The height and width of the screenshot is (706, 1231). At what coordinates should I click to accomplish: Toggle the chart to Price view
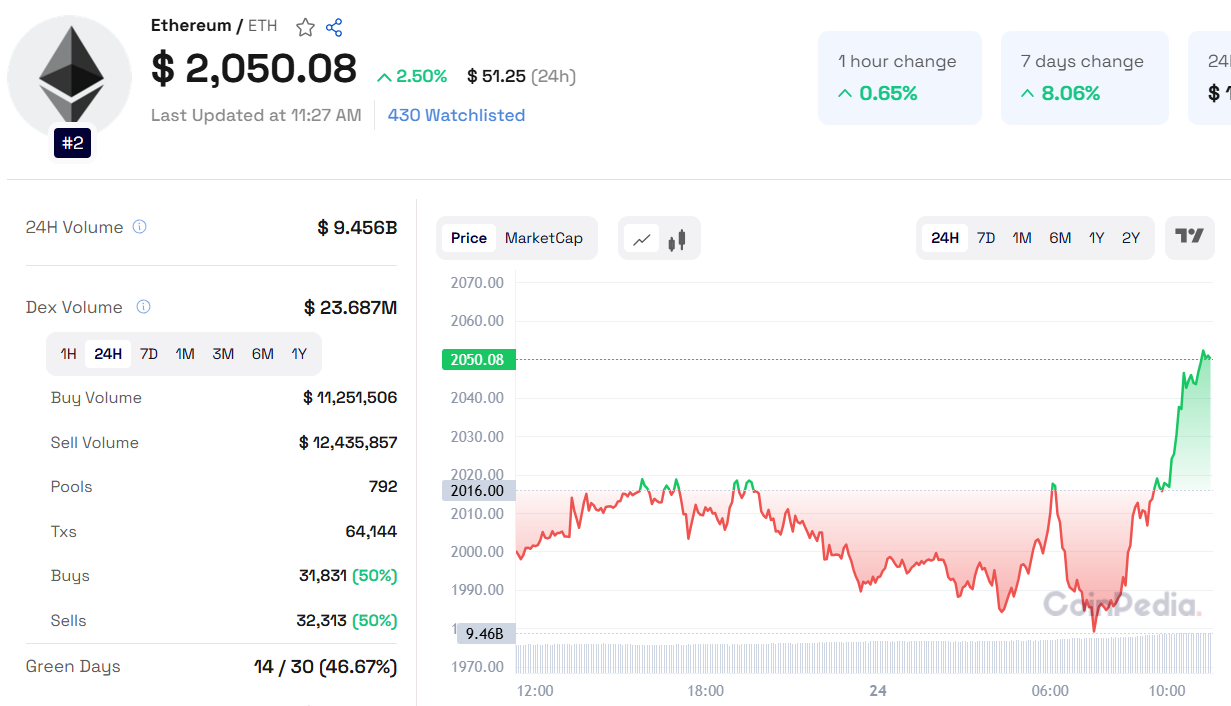pos(468,238)
